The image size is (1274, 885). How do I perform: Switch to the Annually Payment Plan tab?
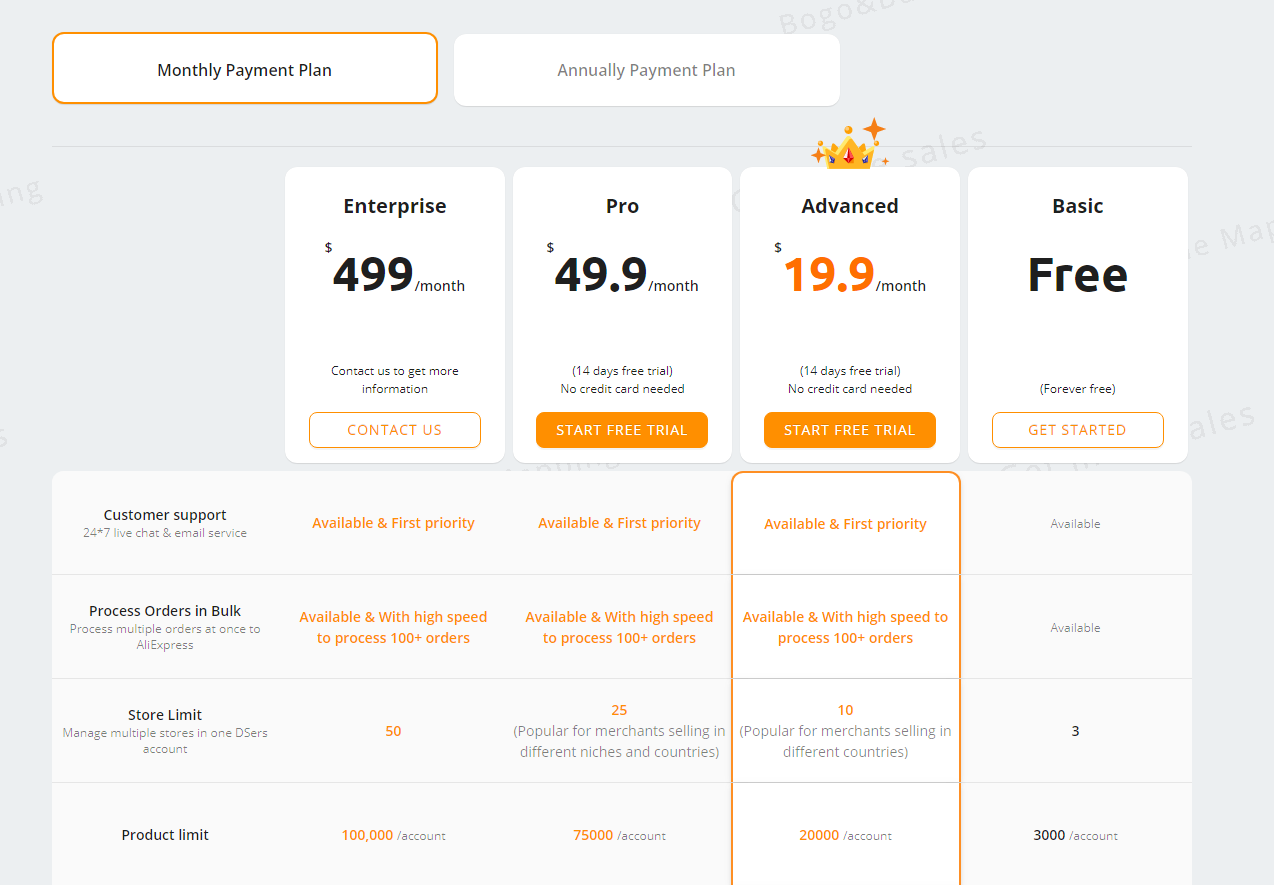pyautogui.click(x=646, y=69)
